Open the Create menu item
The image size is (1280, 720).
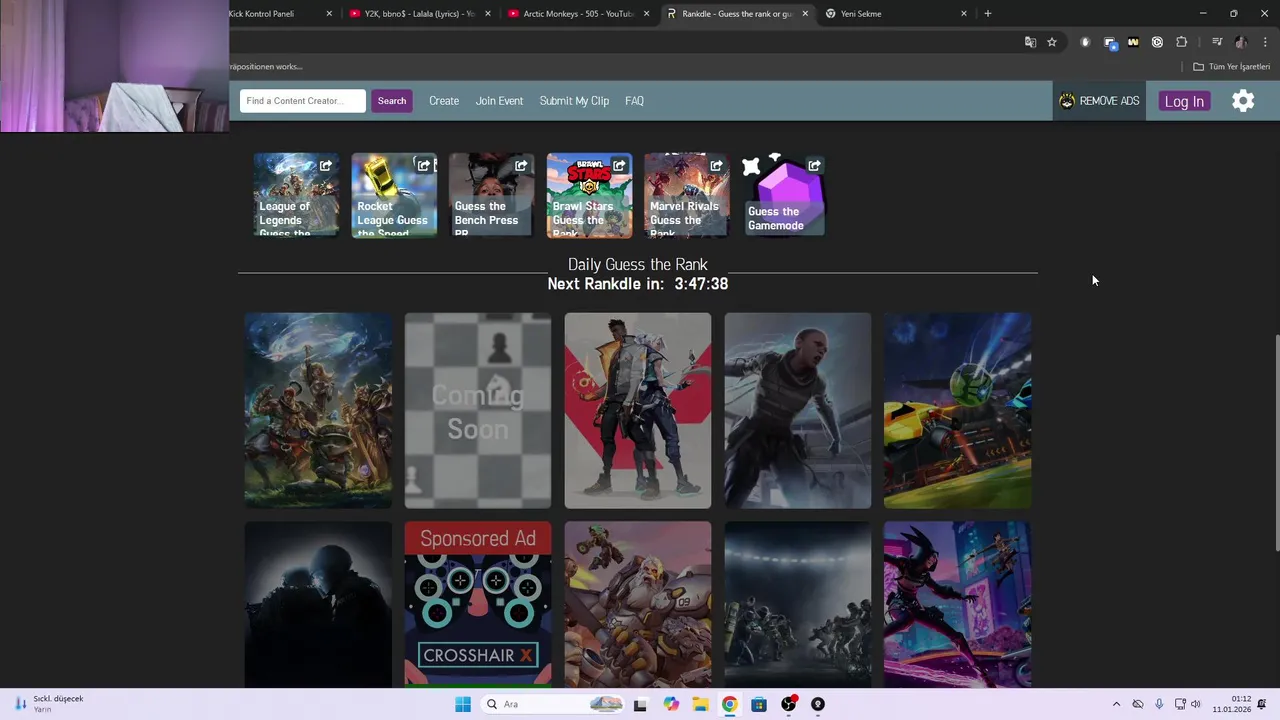click(x=444, y=101)
